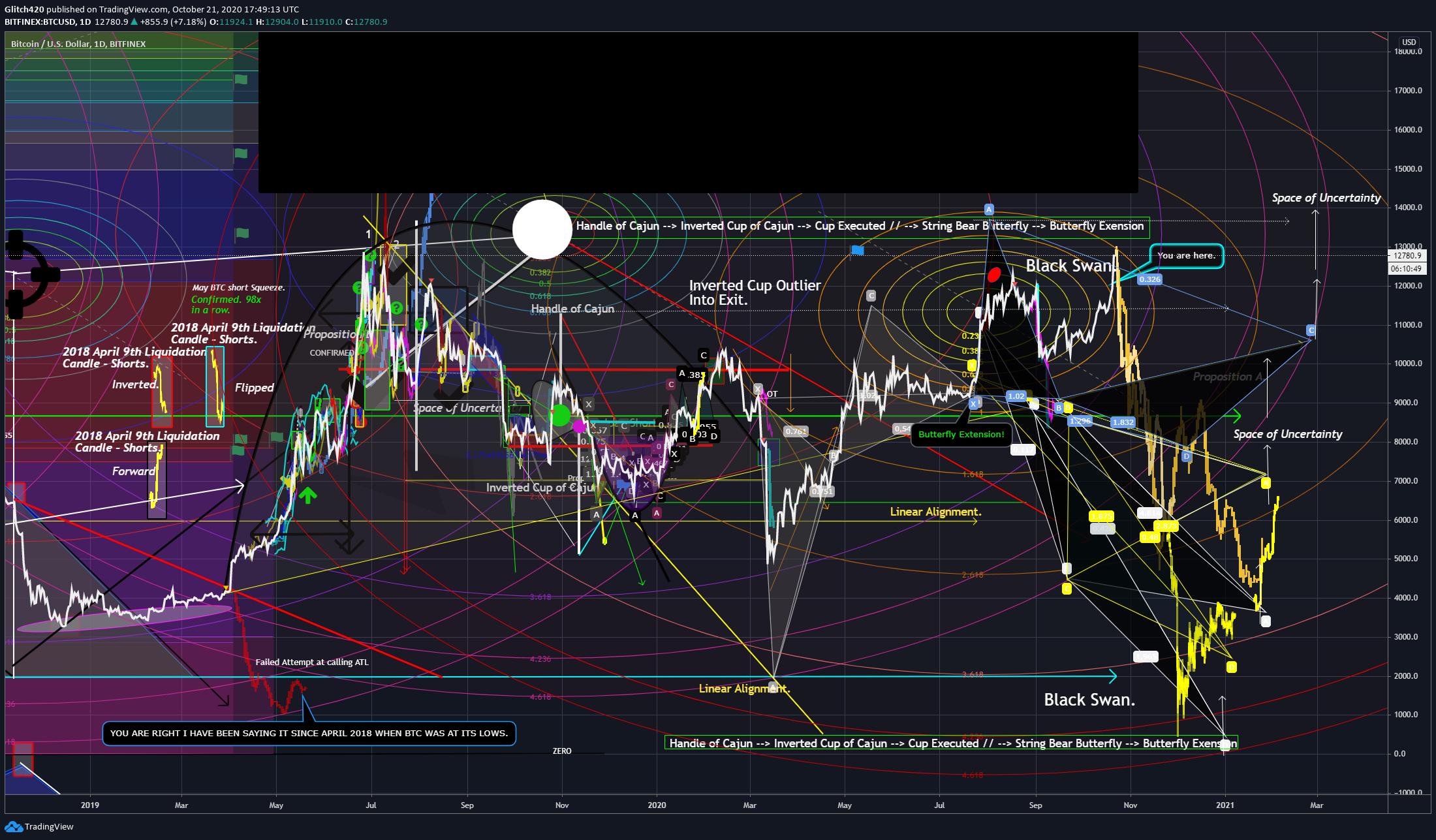Screen dimensions: 1436x840
Task: Select the yellow 2.823 ratio label
Action: [1166, 526]
